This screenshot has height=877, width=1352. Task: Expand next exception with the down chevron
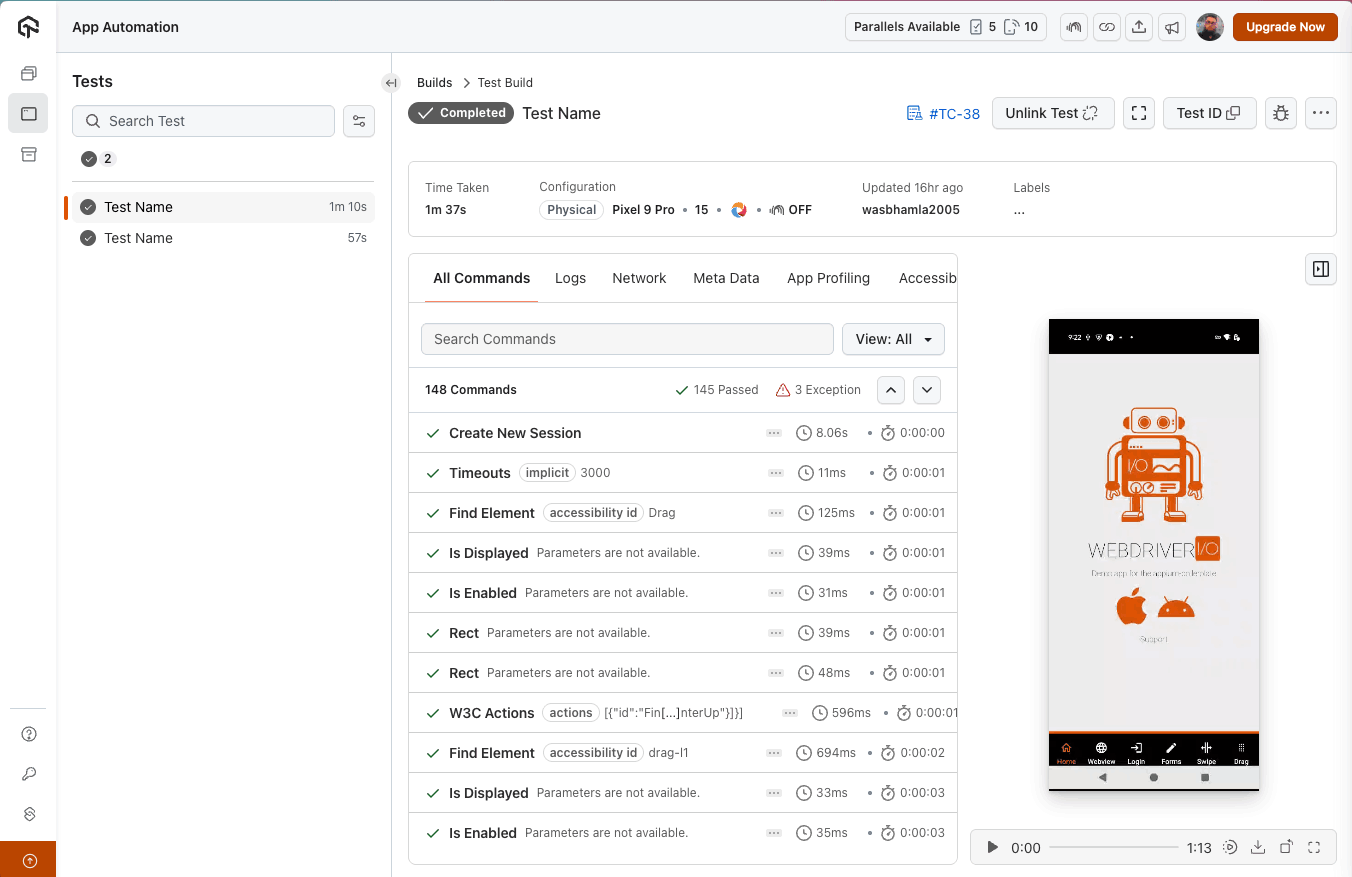[926, 390]
